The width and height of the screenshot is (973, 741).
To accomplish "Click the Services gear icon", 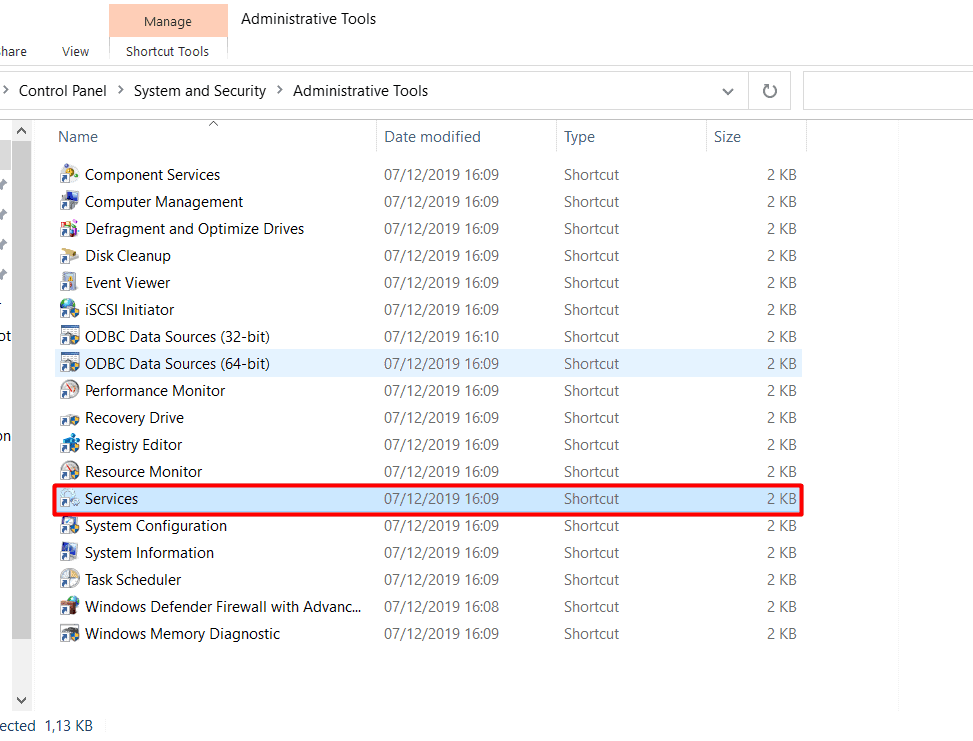I will coord(69,498).
